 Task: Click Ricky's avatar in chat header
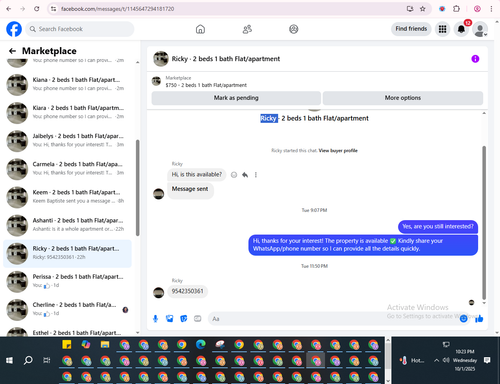point(161,59)
